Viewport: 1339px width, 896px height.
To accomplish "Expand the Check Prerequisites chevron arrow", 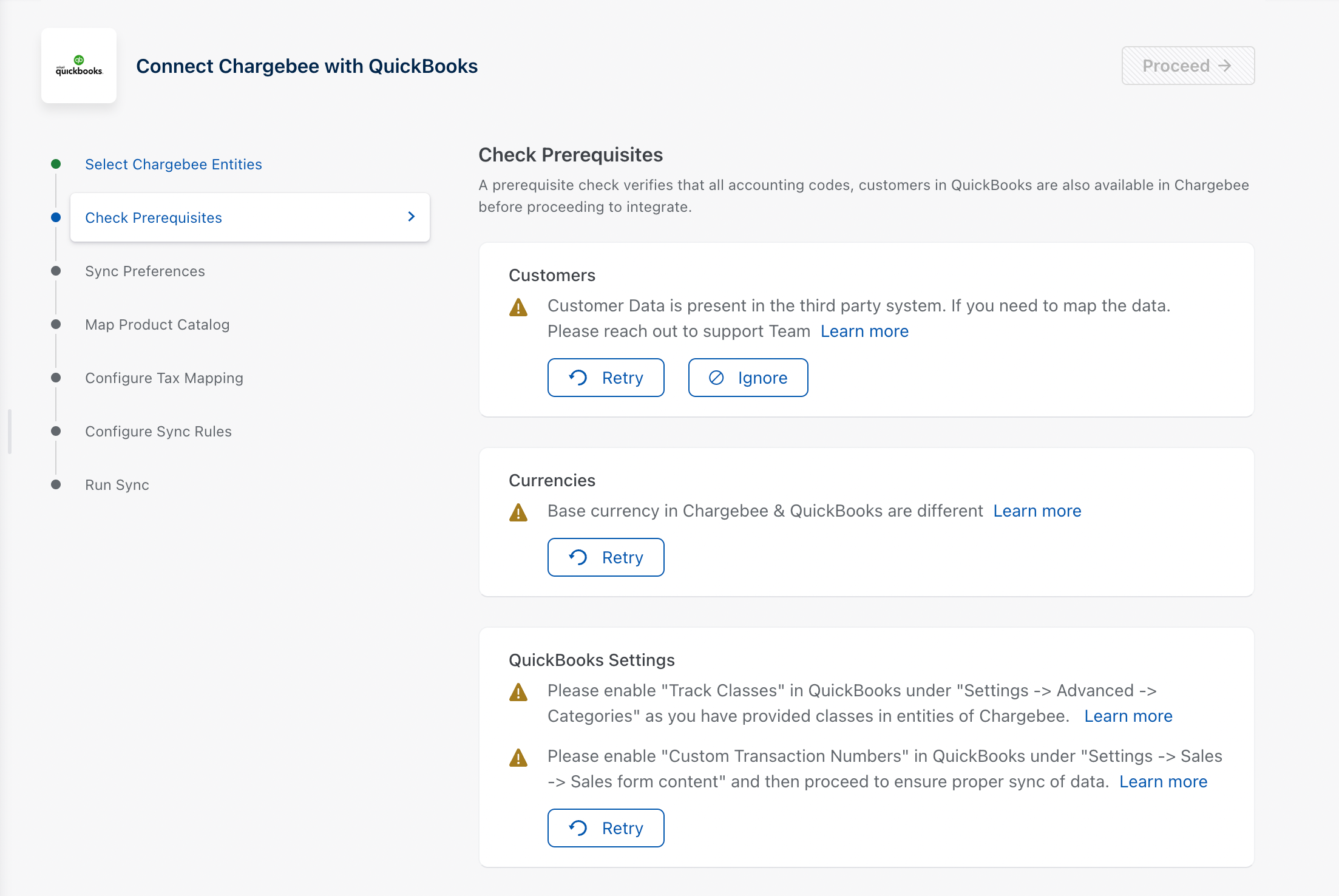I will click(412, 217).
